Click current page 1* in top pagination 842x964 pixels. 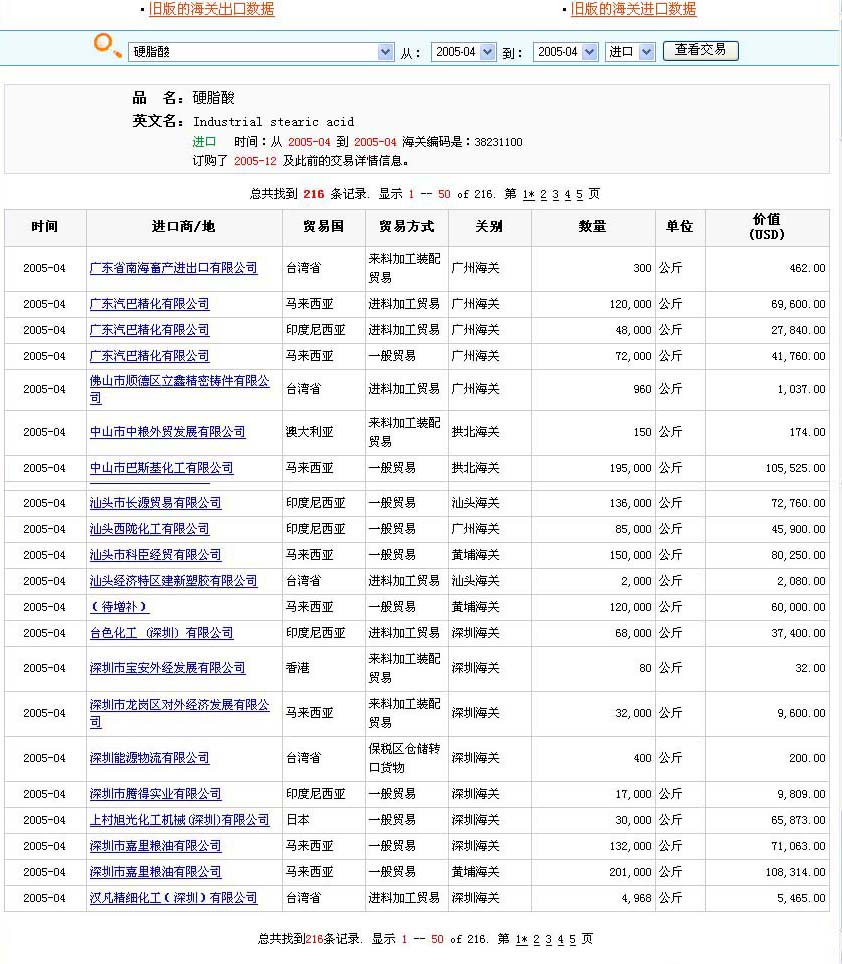point(529,194)
